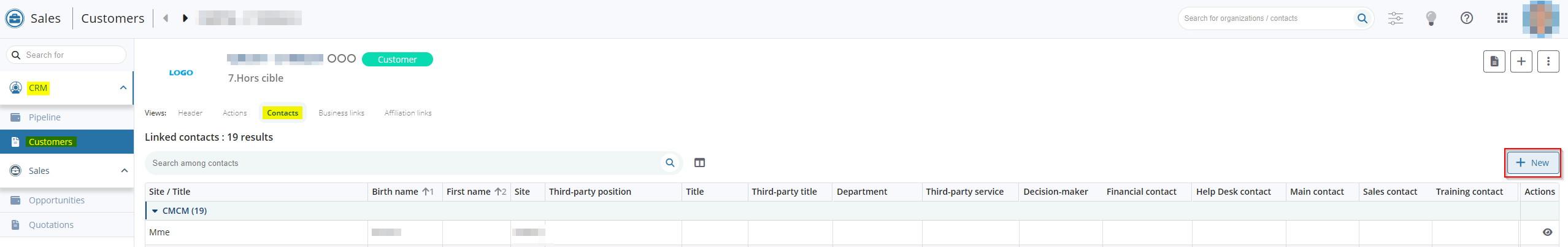
Task: Switch to the Actions view
Action: pyautogui.click(x=234, y=113)
